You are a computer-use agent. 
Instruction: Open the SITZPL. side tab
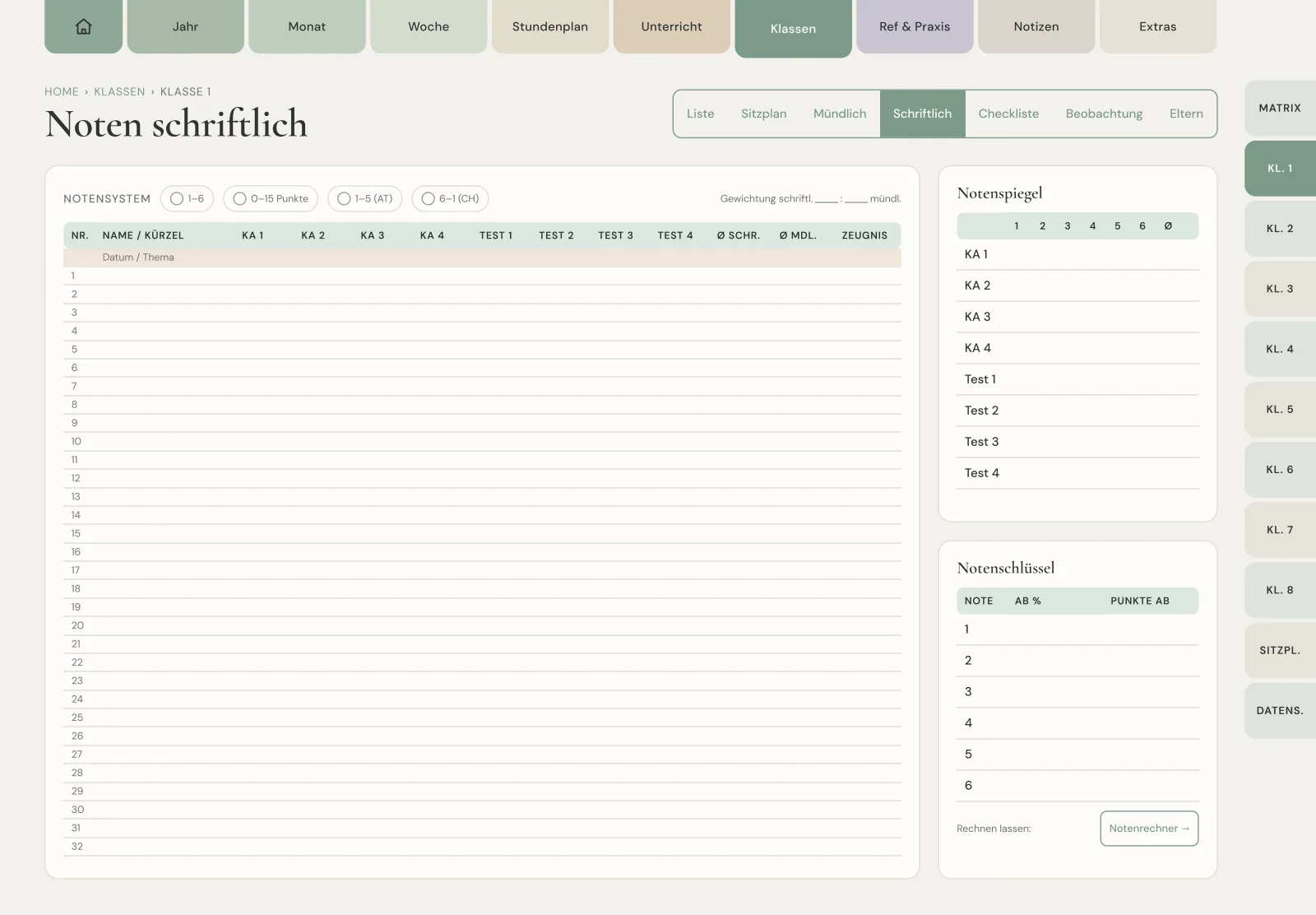[x=1280, y=650]
